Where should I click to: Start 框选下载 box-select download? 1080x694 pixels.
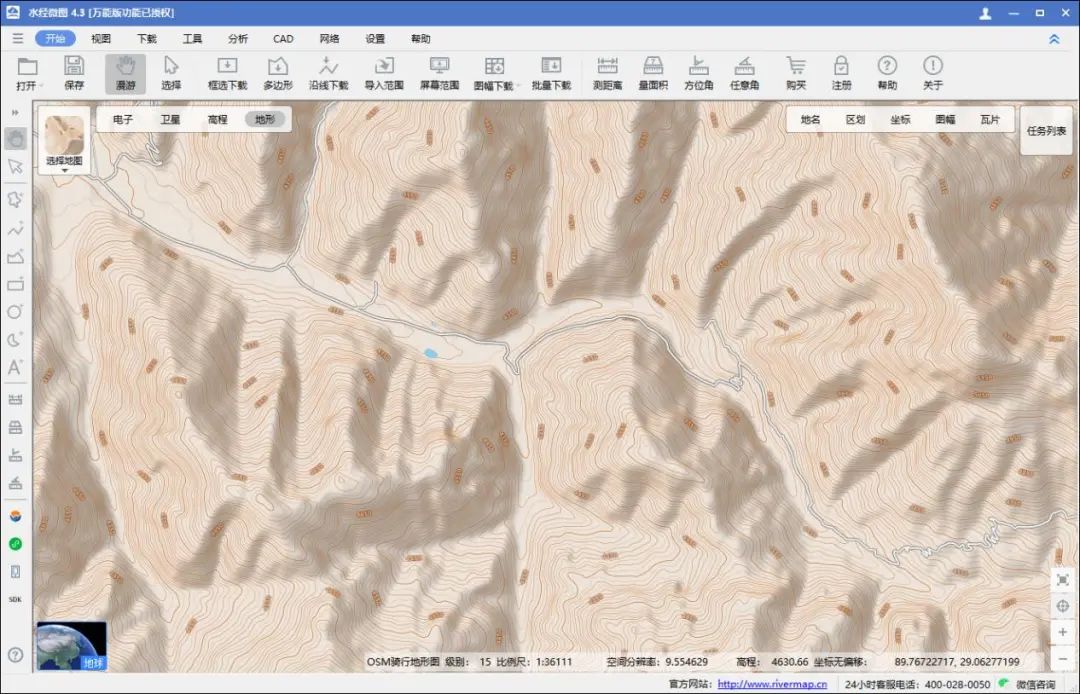point(227,74)
